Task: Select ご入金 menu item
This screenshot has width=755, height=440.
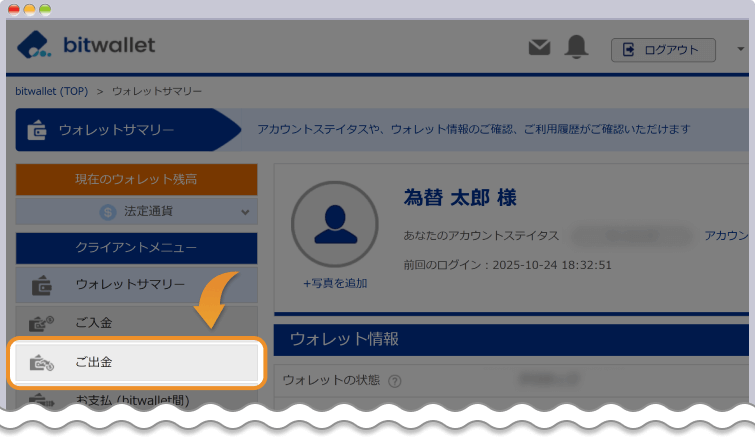Action: tap(137, 323)
